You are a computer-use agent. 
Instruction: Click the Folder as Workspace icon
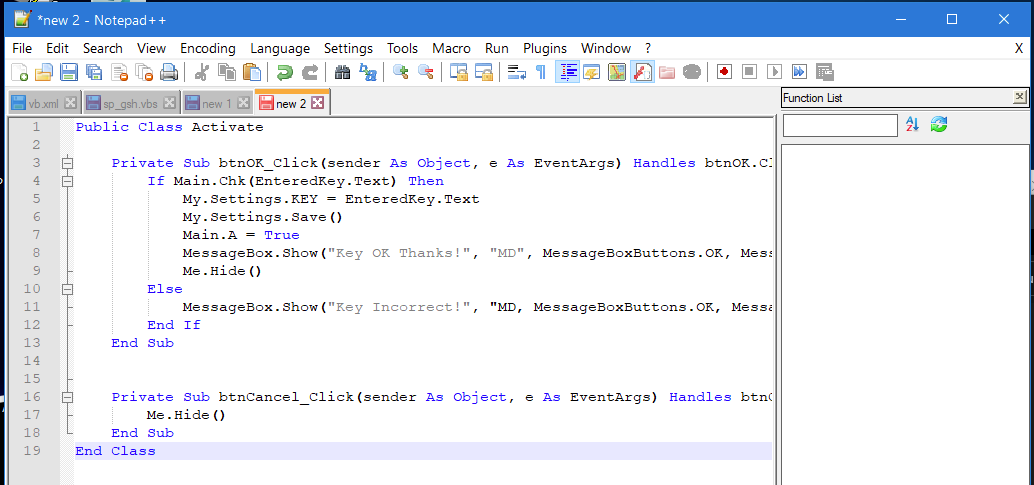tap(667, 72)
